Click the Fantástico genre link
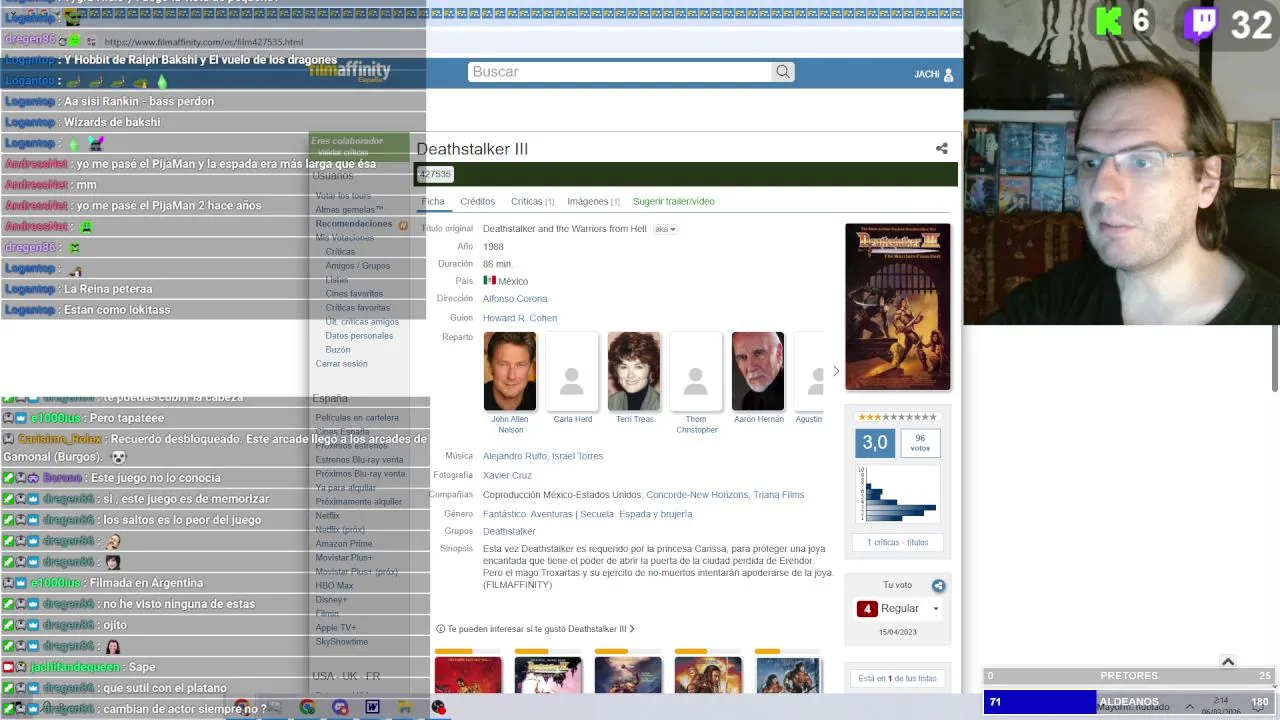The image size is (1280, 720). (x=504, y=514)
